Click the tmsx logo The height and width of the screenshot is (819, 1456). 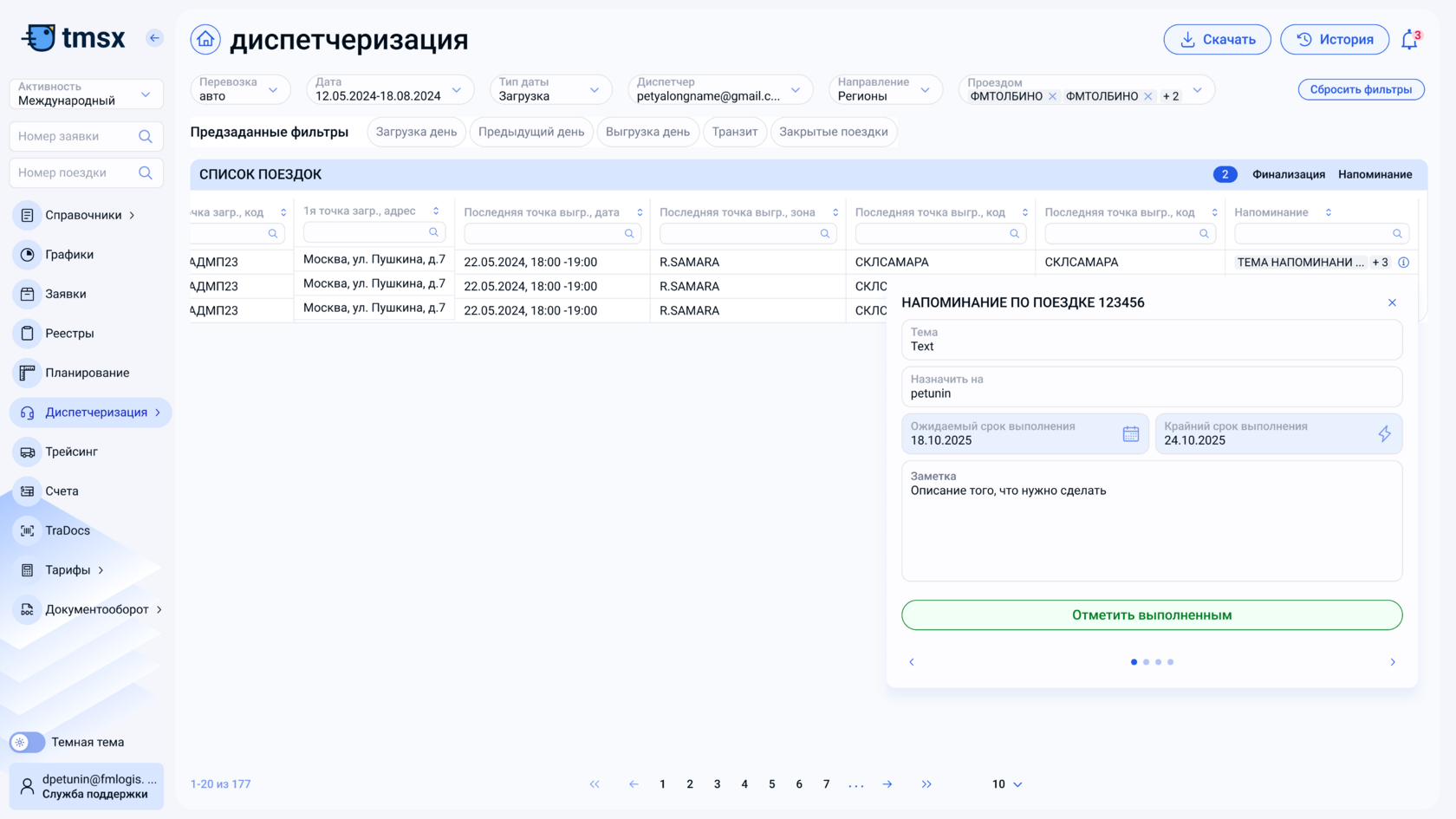point(74,38)
